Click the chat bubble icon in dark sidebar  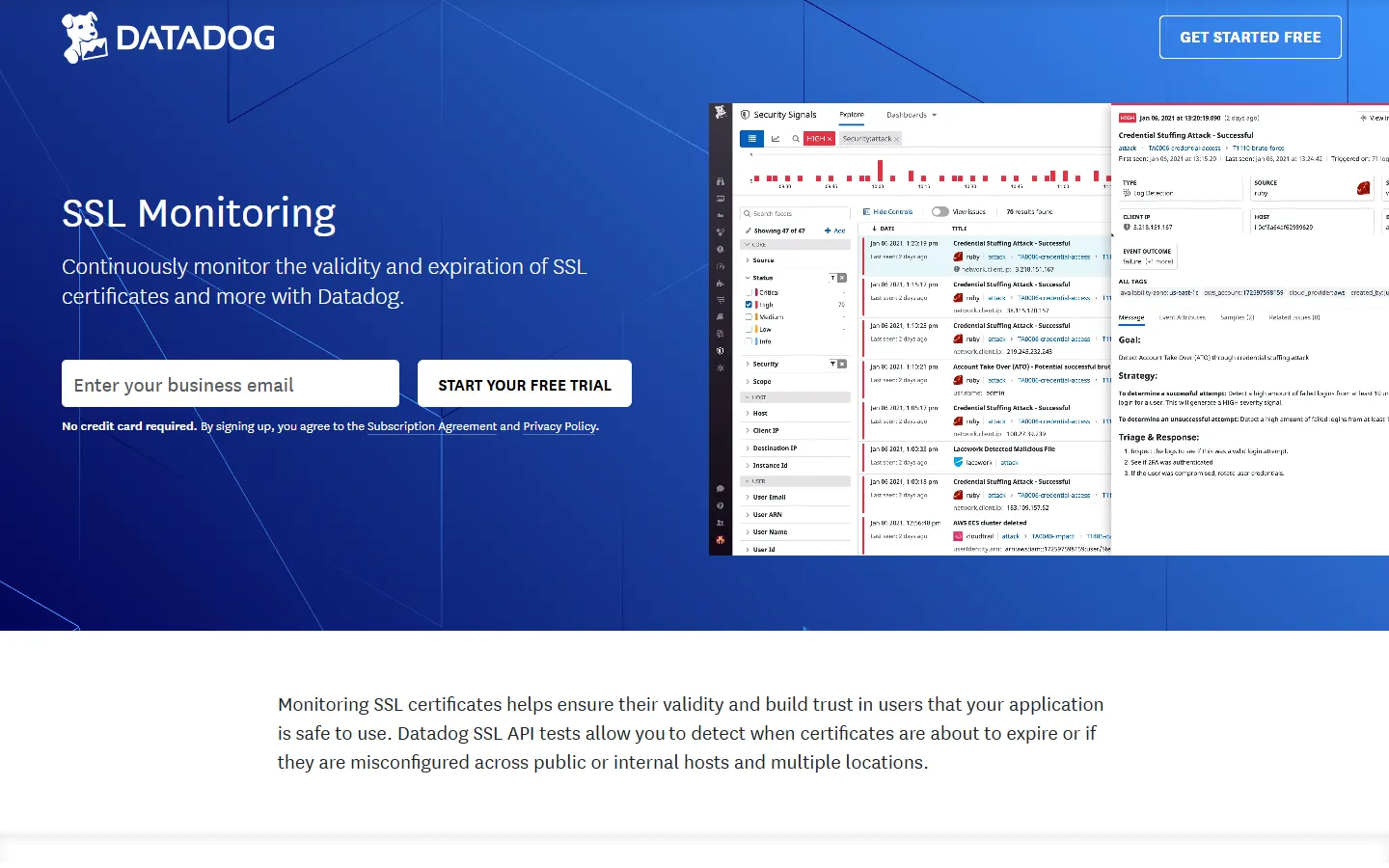(x=721, y=488)
